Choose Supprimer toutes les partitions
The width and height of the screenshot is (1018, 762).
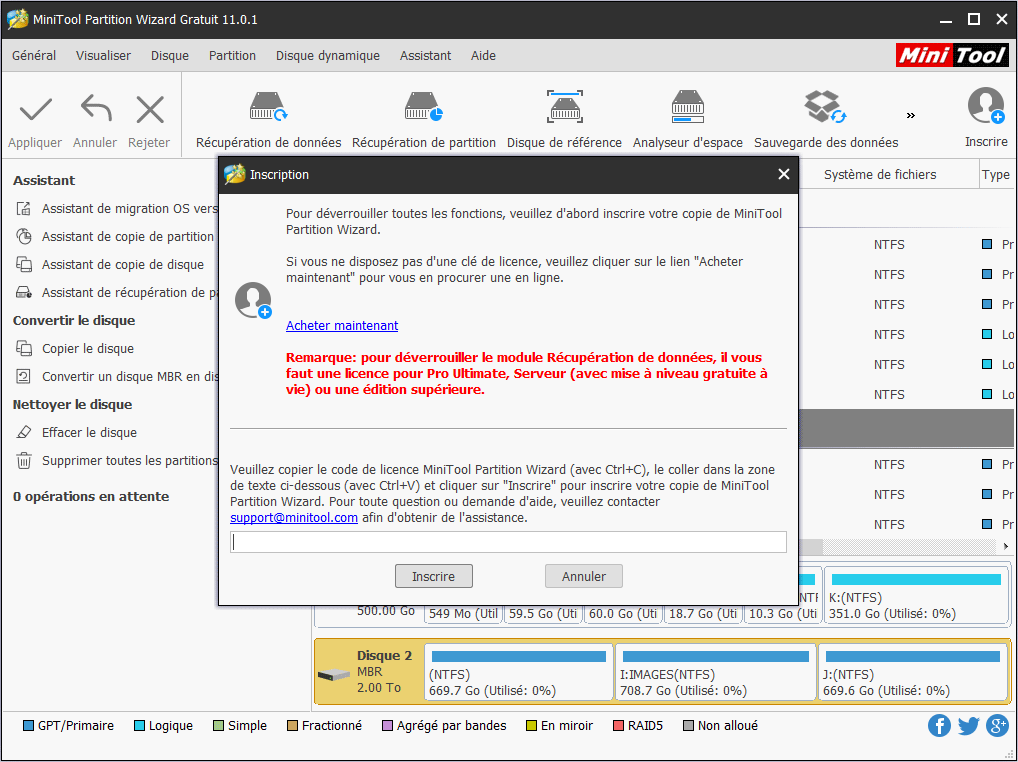coord(116,460)
